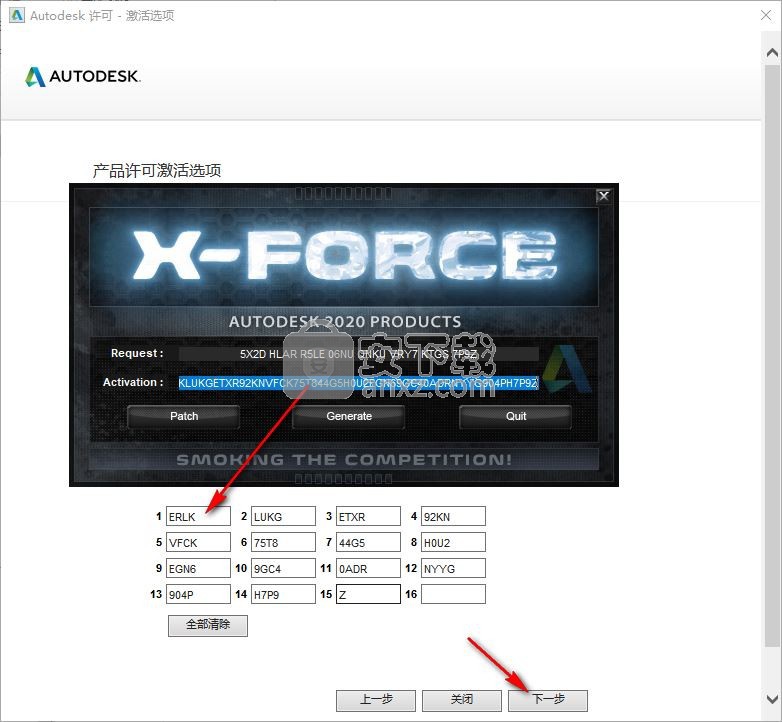
Task: Click the Autodesk logo in the header
Action: [x=83, y=76]
